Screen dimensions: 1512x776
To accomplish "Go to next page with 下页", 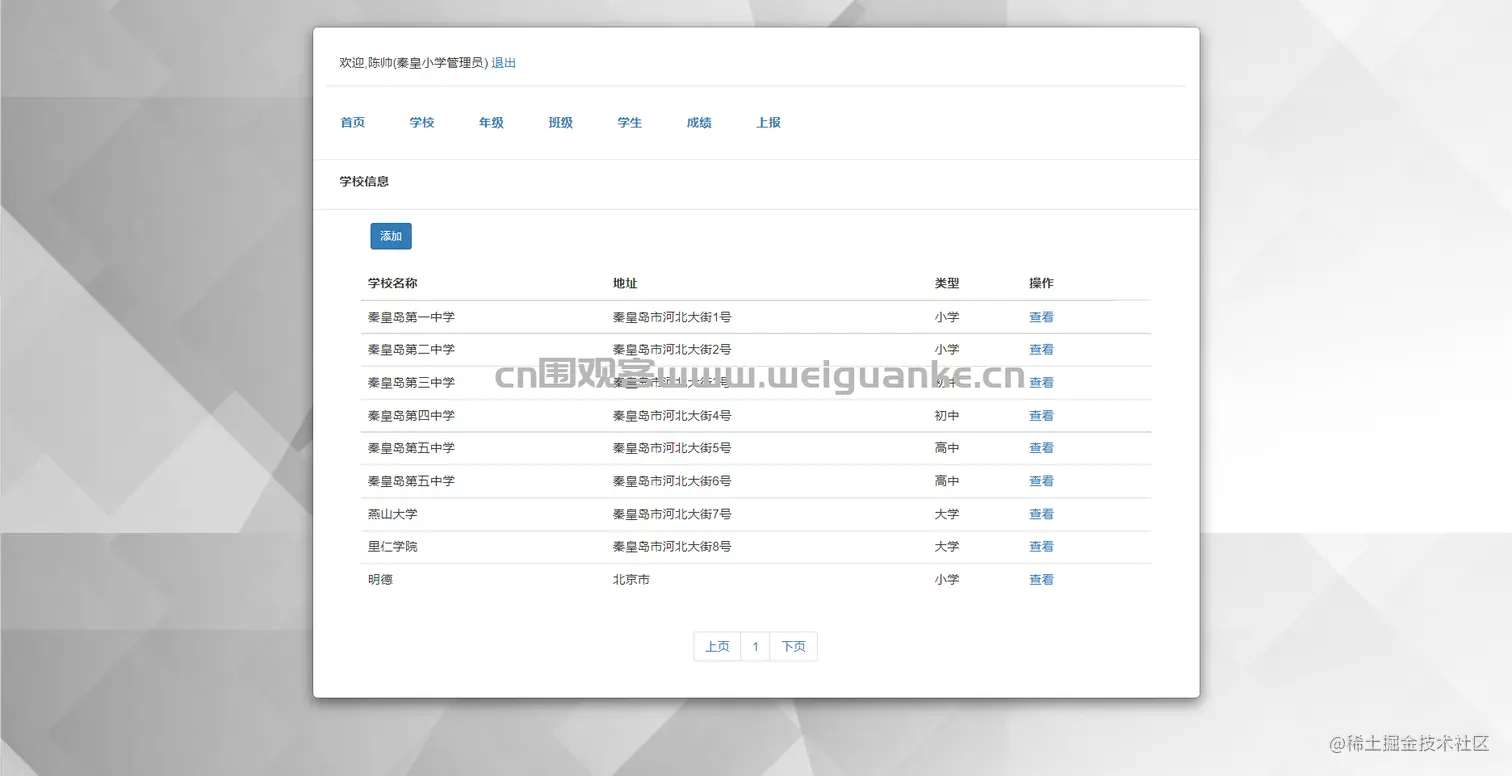I will click(793, 647).
